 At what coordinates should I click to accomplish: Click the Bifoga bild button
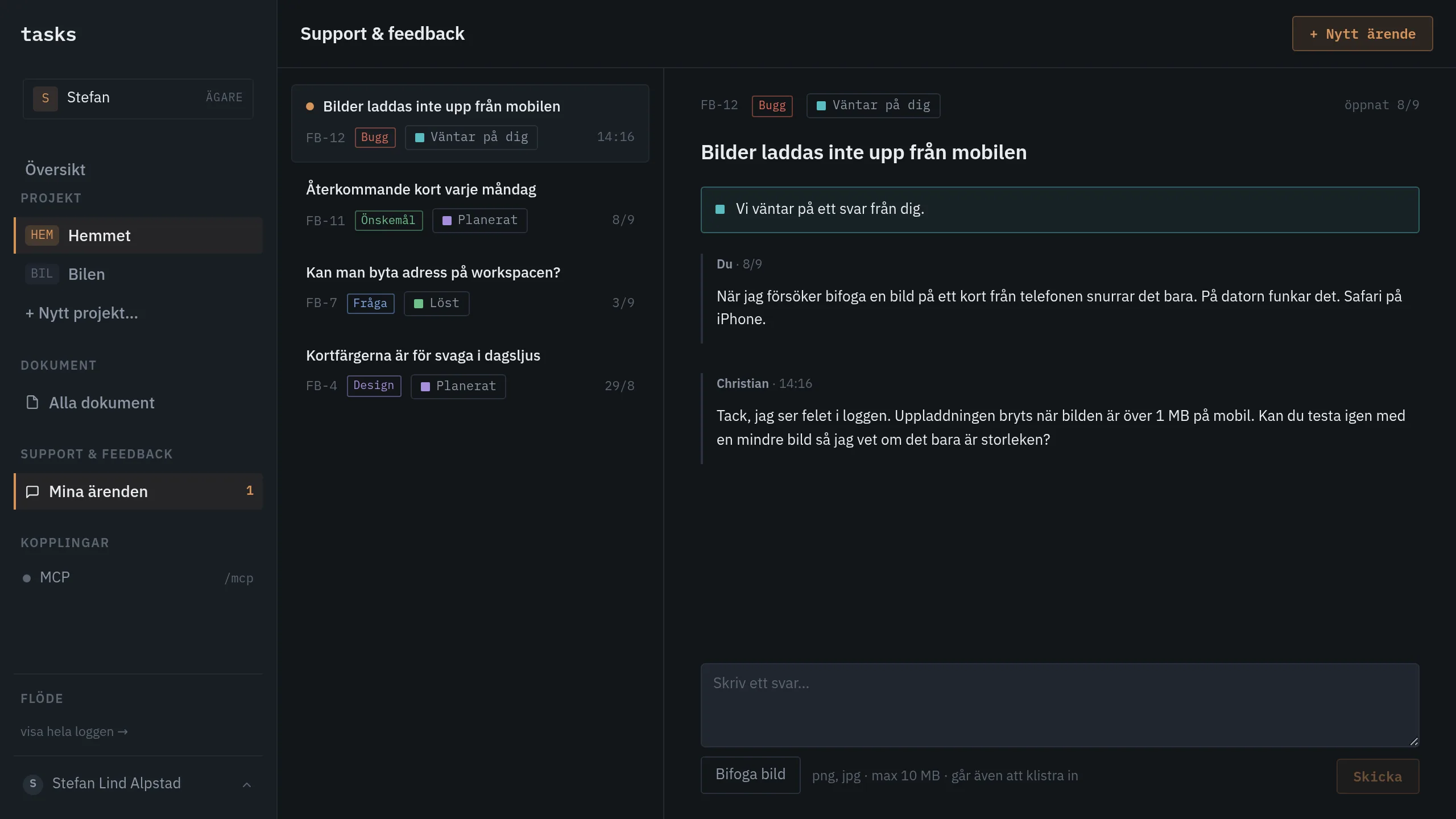click(750, 775)
